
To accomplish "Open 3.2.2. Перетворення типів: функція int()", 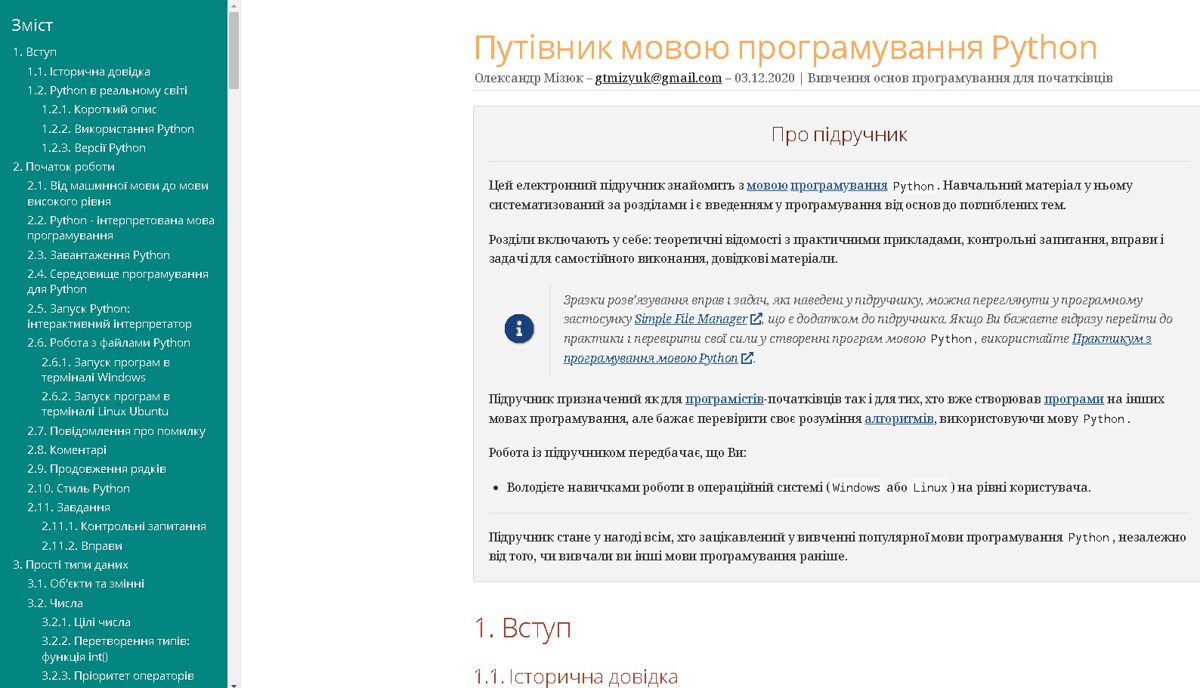I will pos(116,649).
